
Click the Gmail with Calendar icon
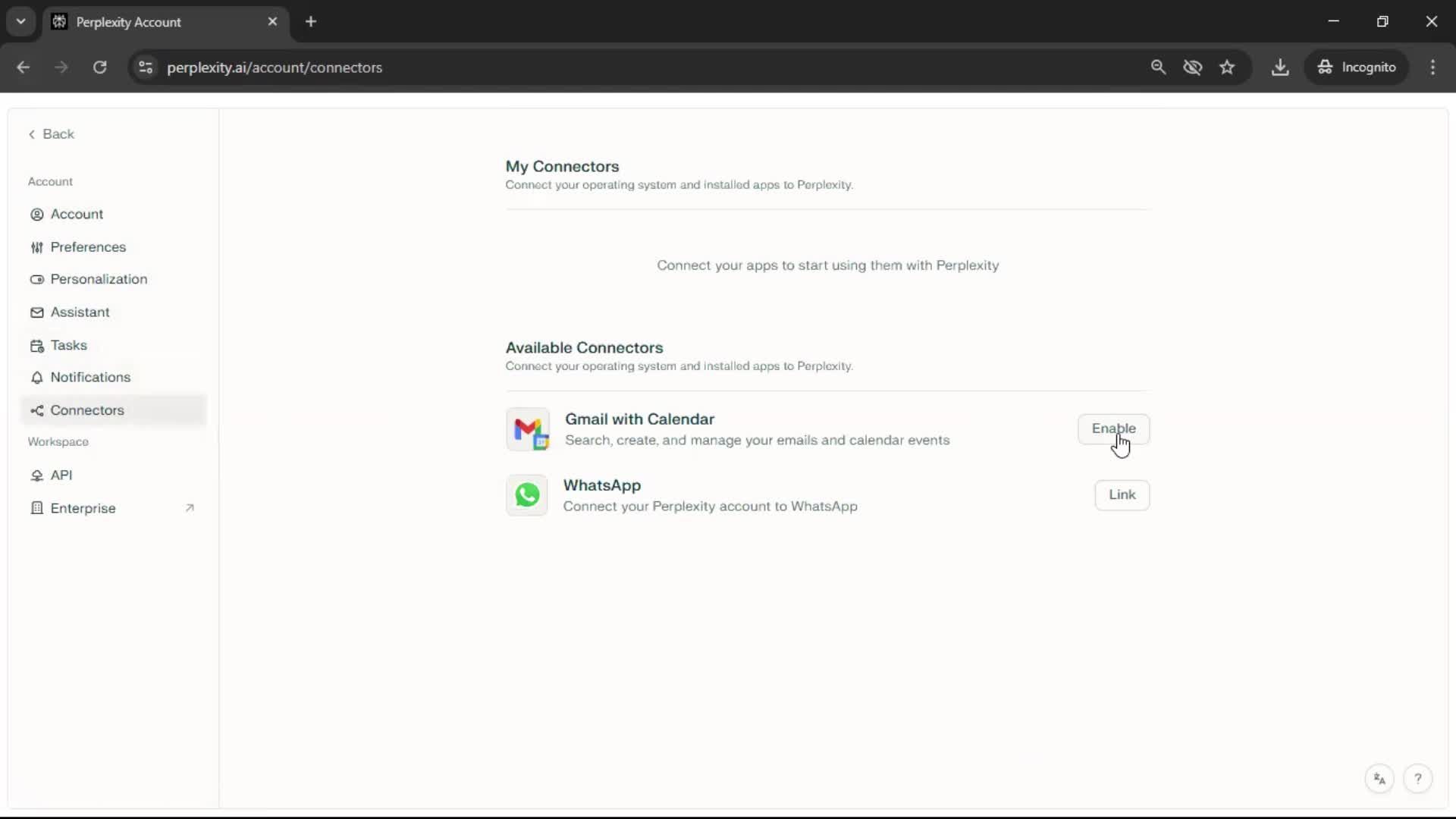528,429
